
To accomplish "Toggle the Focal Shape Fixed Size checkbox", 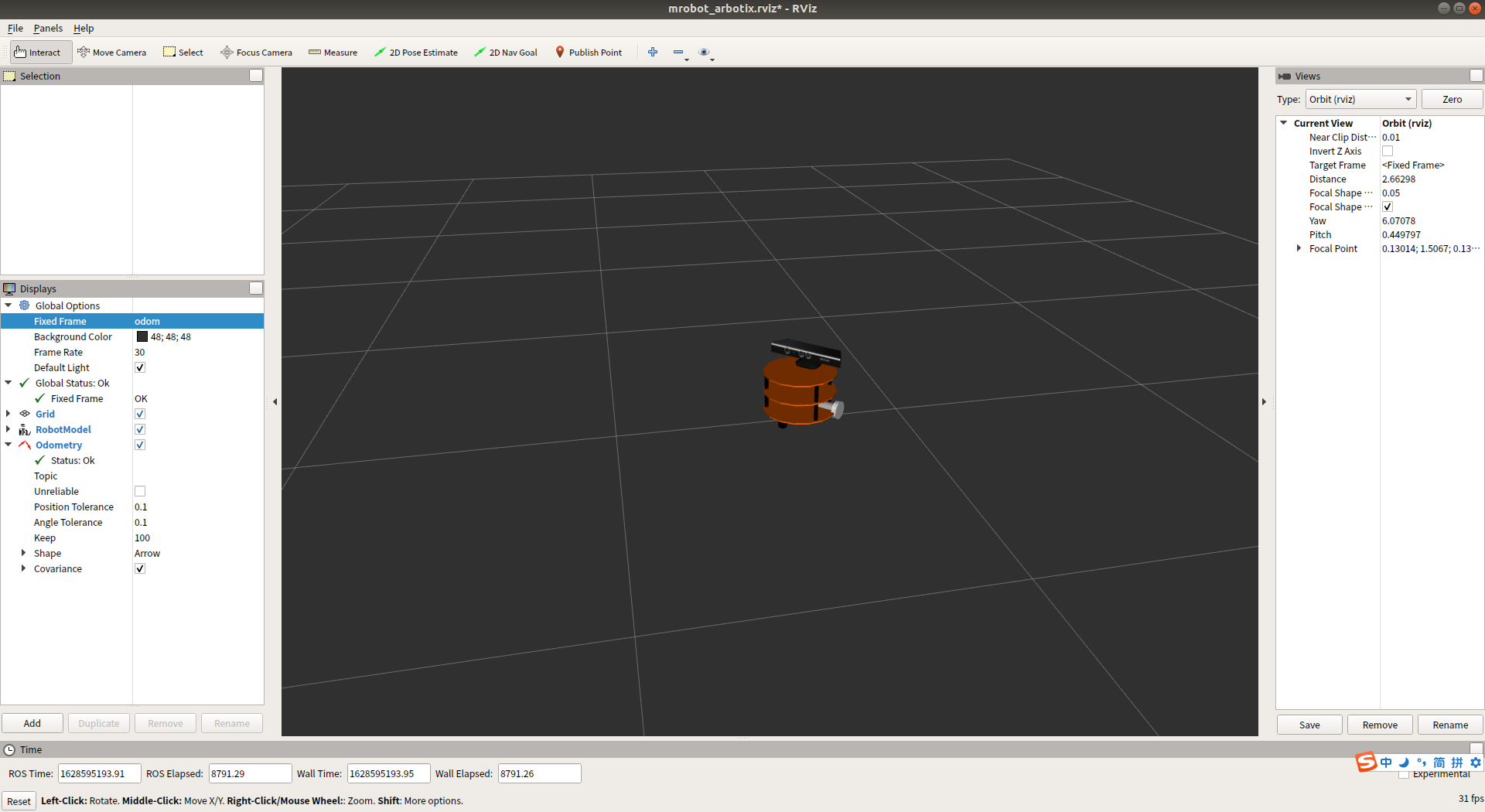I will click(1388, 206).
